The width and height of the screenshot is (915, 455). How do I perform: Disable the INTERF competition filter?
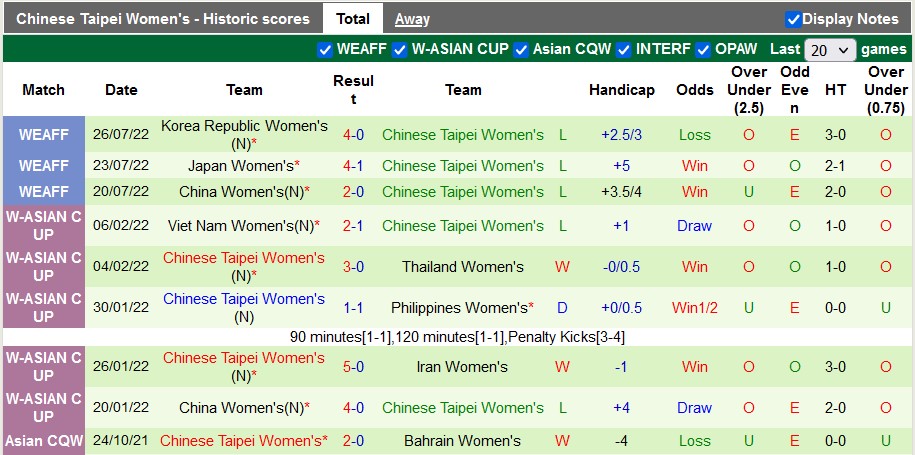point(624,49)
